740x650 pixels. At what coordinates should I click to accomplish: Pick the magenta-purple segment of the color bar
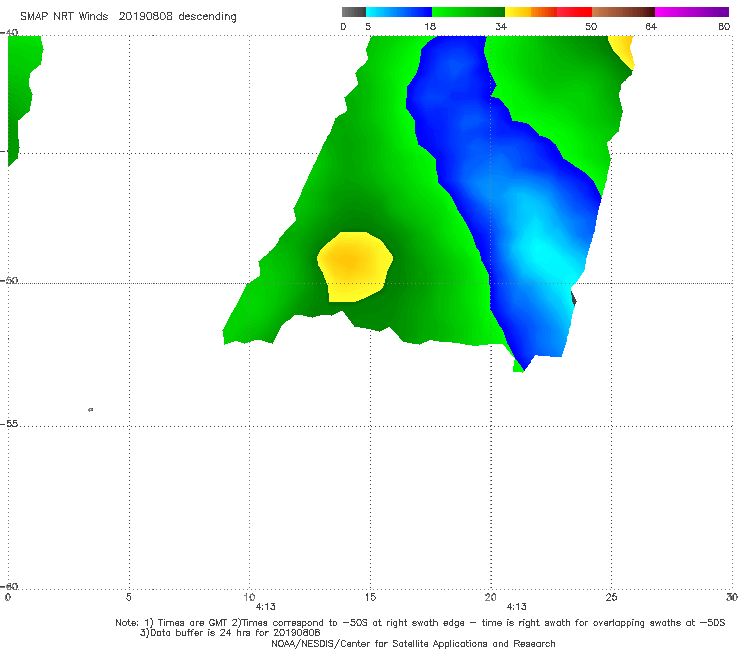692,12
